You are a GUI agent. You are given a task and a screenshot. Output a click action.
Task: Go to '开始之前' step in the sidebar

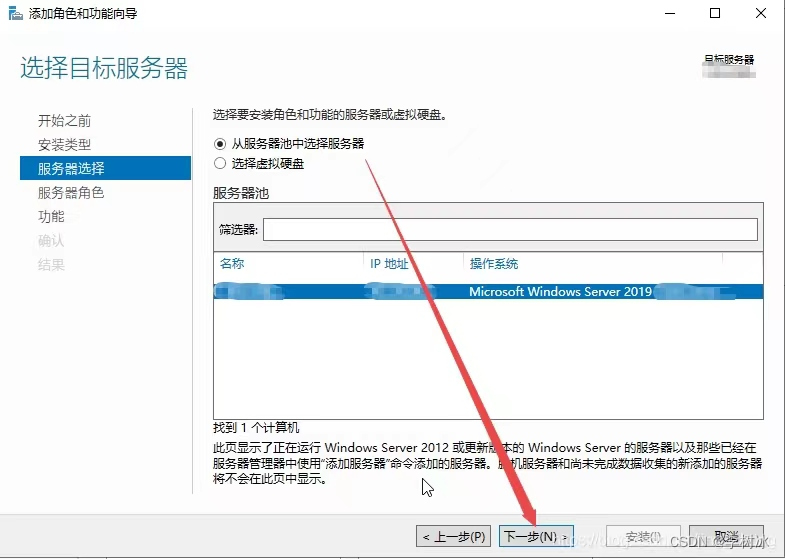pos(65,121)
